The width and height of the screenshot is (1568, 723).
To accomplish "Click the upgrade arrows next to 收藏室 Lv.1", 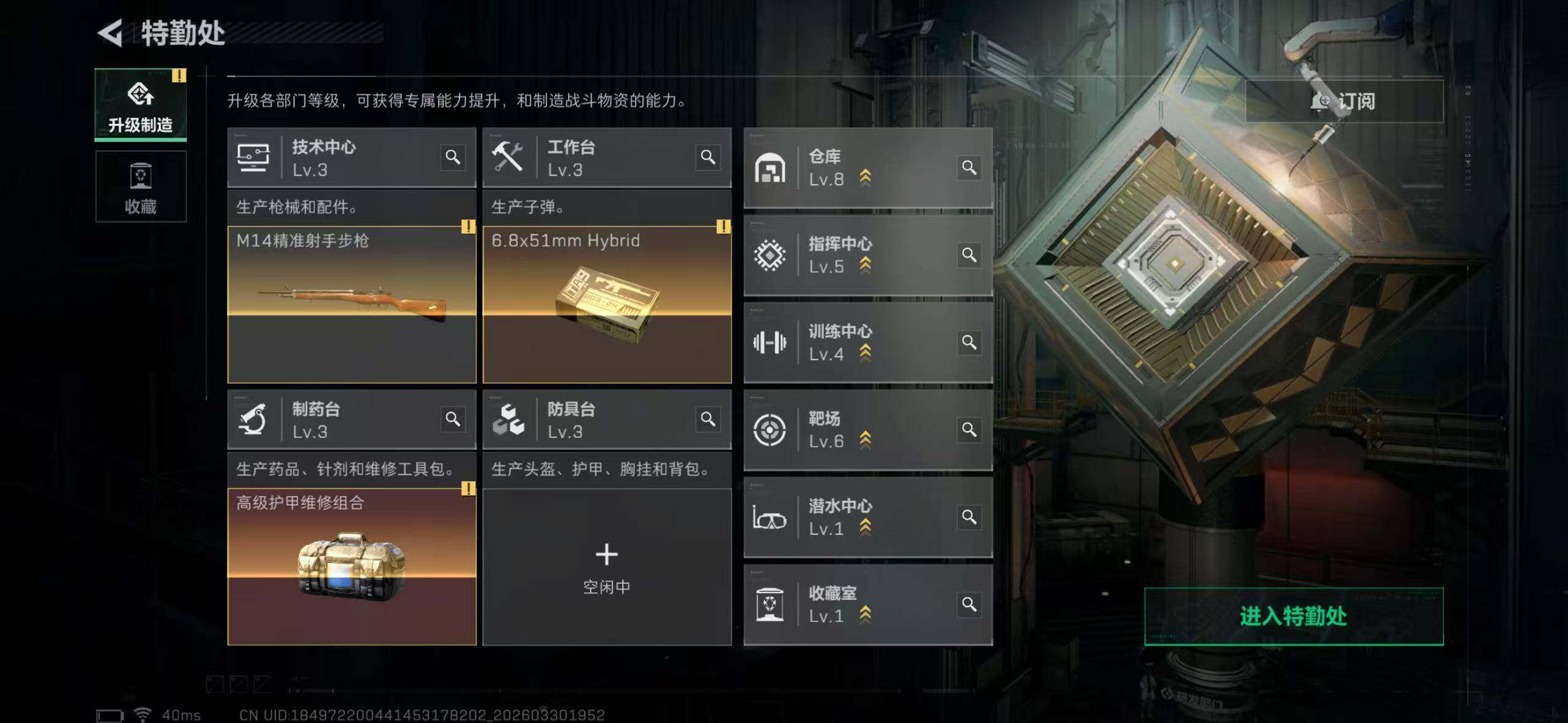I will pyautogui.click(x=865, y=614).
